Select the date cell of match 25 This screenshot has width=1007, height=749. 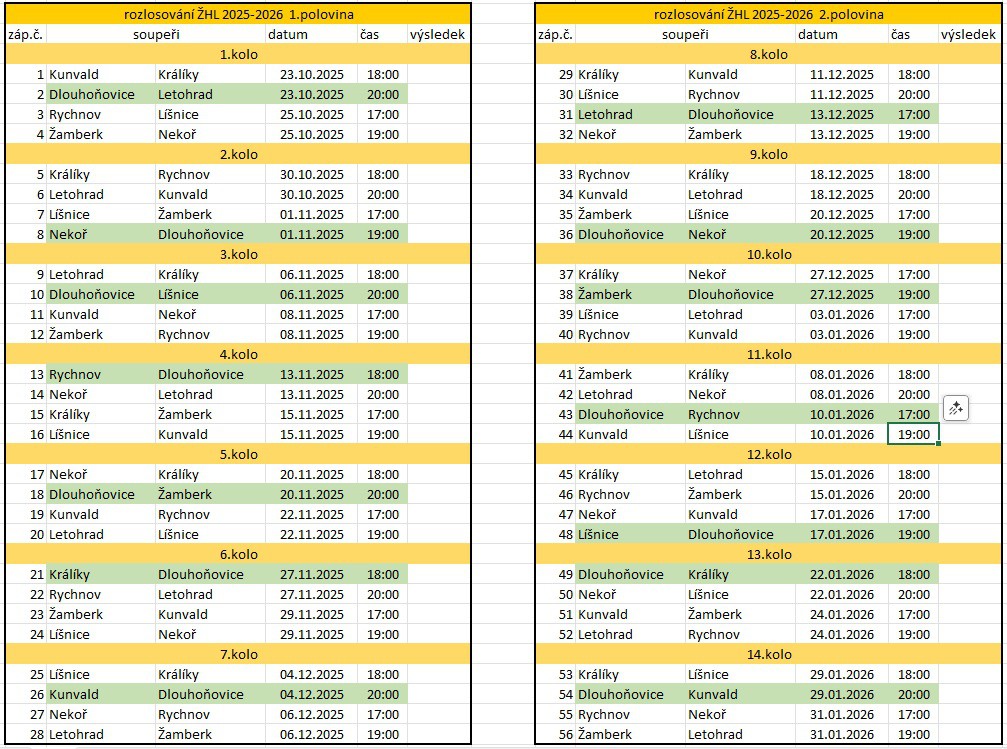pyautogui.click(x=311, y=674)
